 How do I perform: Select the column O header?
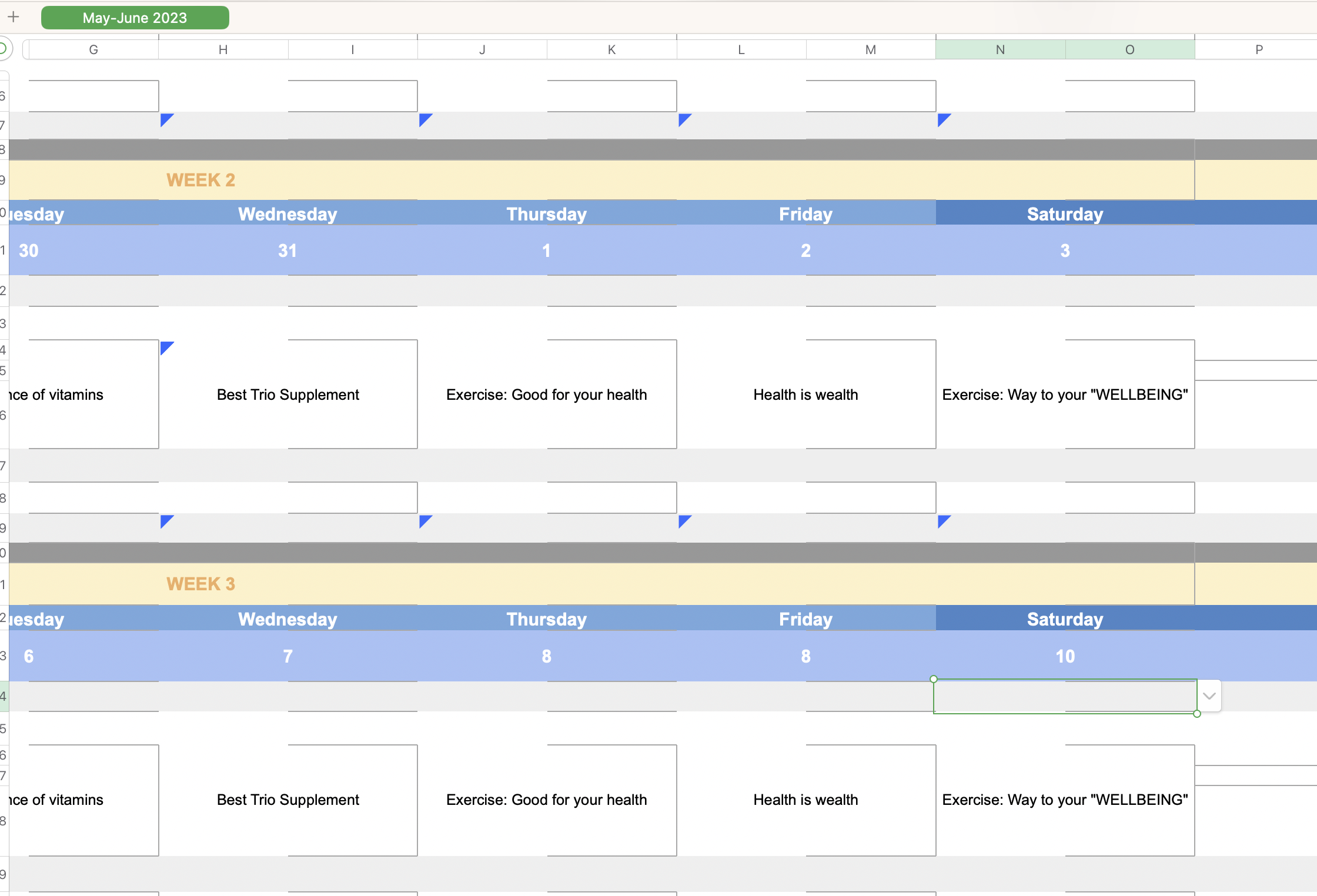coord(1129,50)
